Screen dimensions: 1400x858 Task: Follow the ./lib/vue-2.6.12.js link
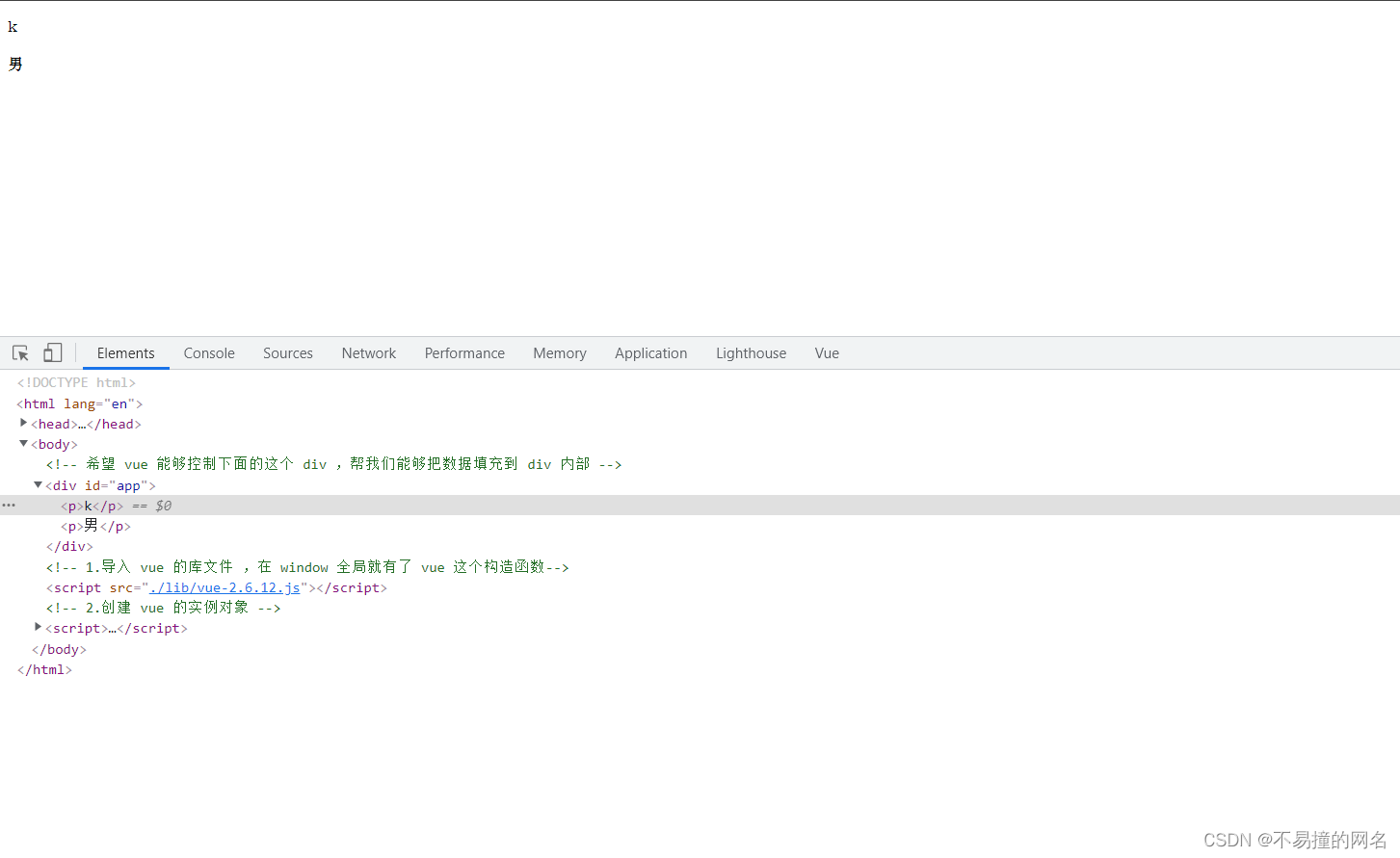pyautogui.click(x=225, y=587)
